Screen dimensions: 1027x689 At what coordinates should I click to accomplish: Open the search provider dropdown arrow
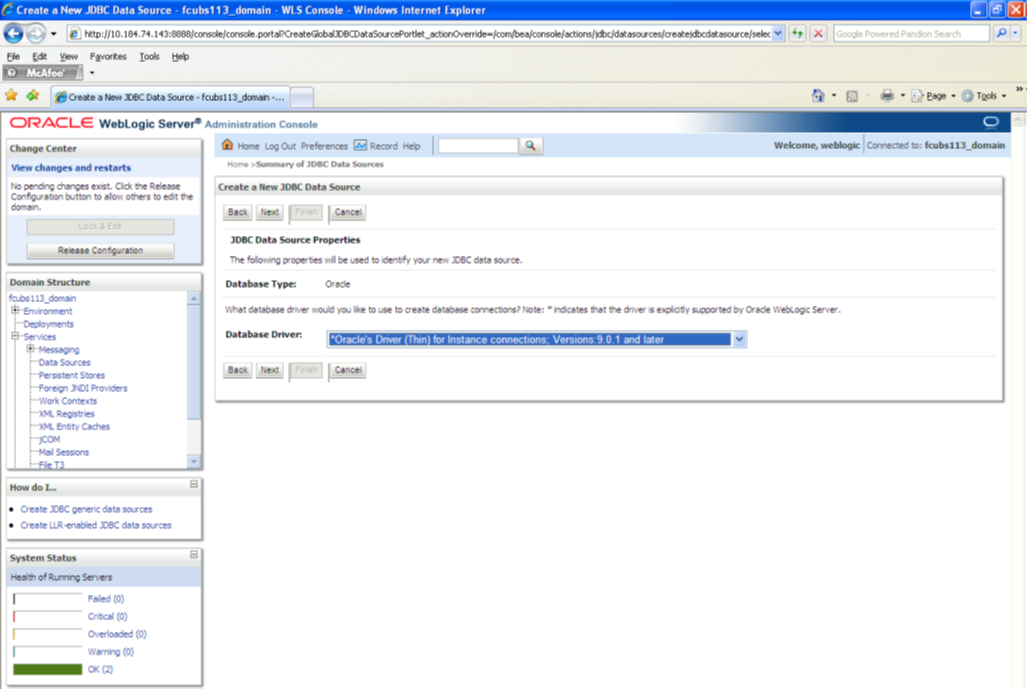click(x=1015, y=33)
